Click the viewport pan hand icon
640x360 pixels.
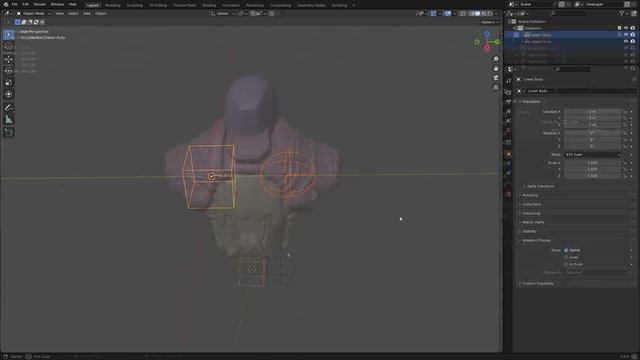coord(496,69)
